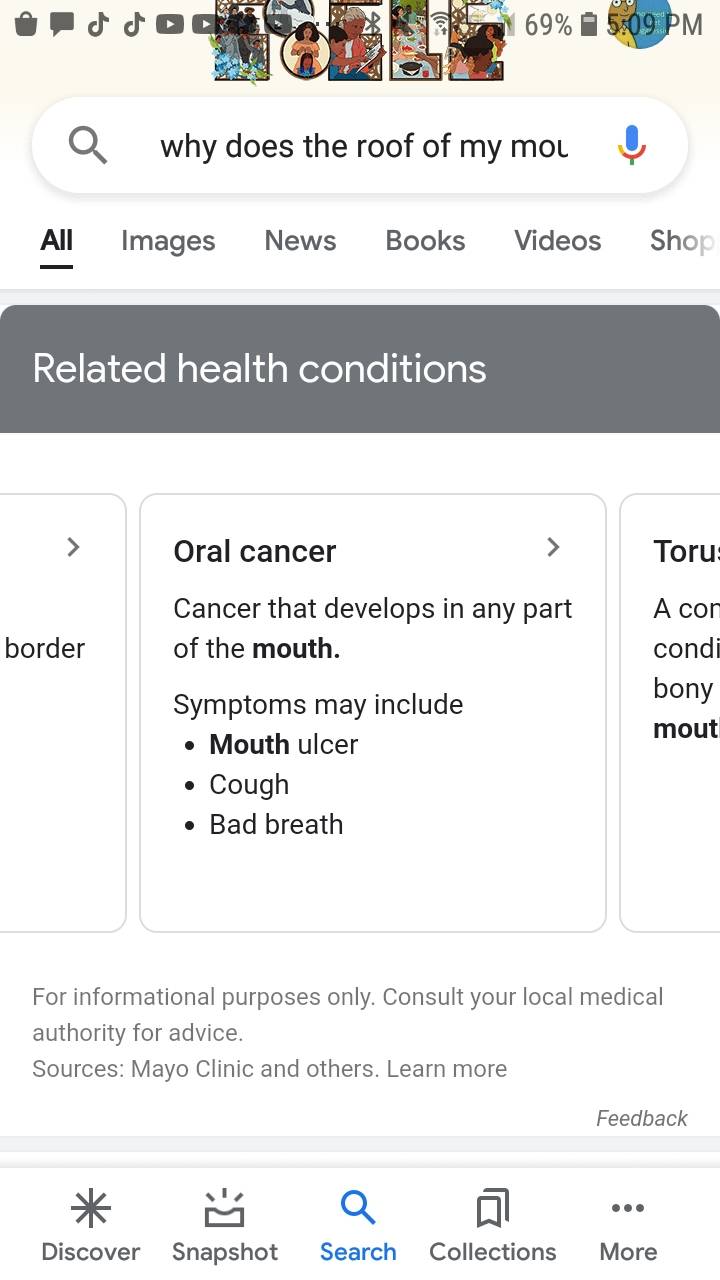The height and width of the screenshot is (1280, 720).
Task: Select the Search icon in bottom bar
Action: (358, 1222)
